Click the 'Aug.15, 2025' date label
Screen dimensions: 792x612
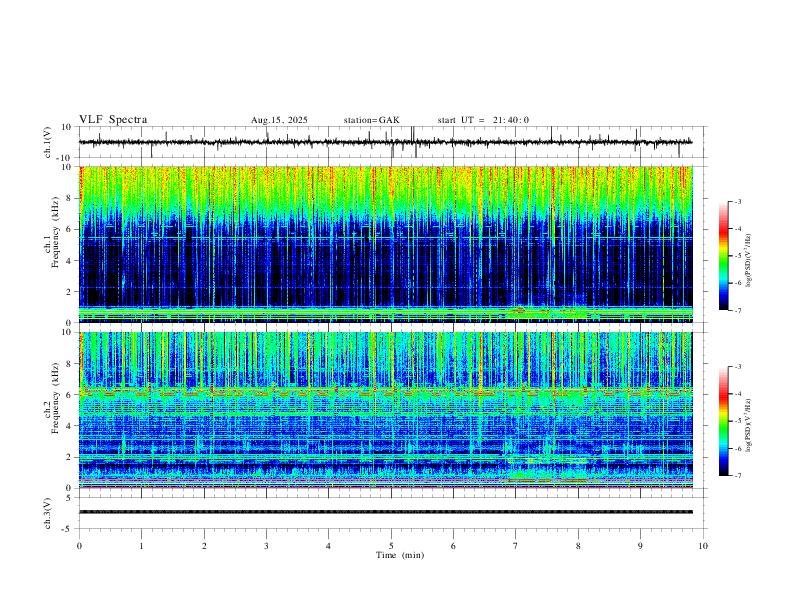[279, 120]
